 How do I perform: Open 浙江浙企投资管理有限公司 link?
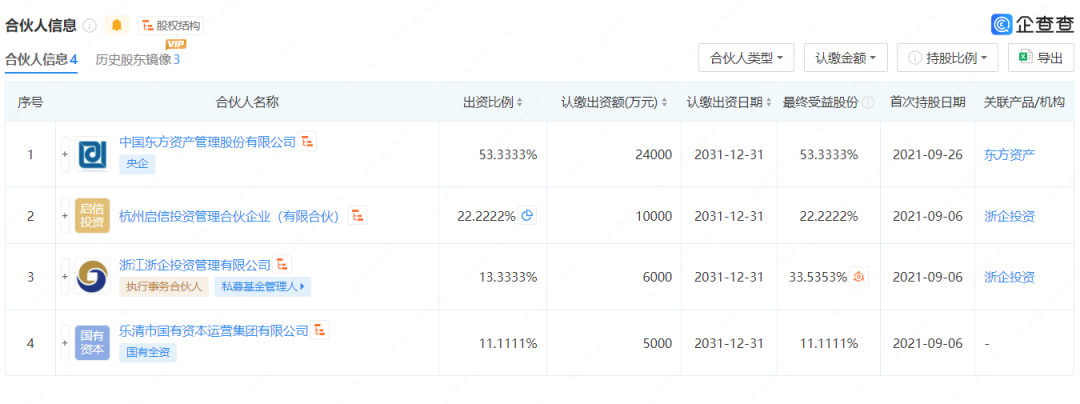click(195, 264)
